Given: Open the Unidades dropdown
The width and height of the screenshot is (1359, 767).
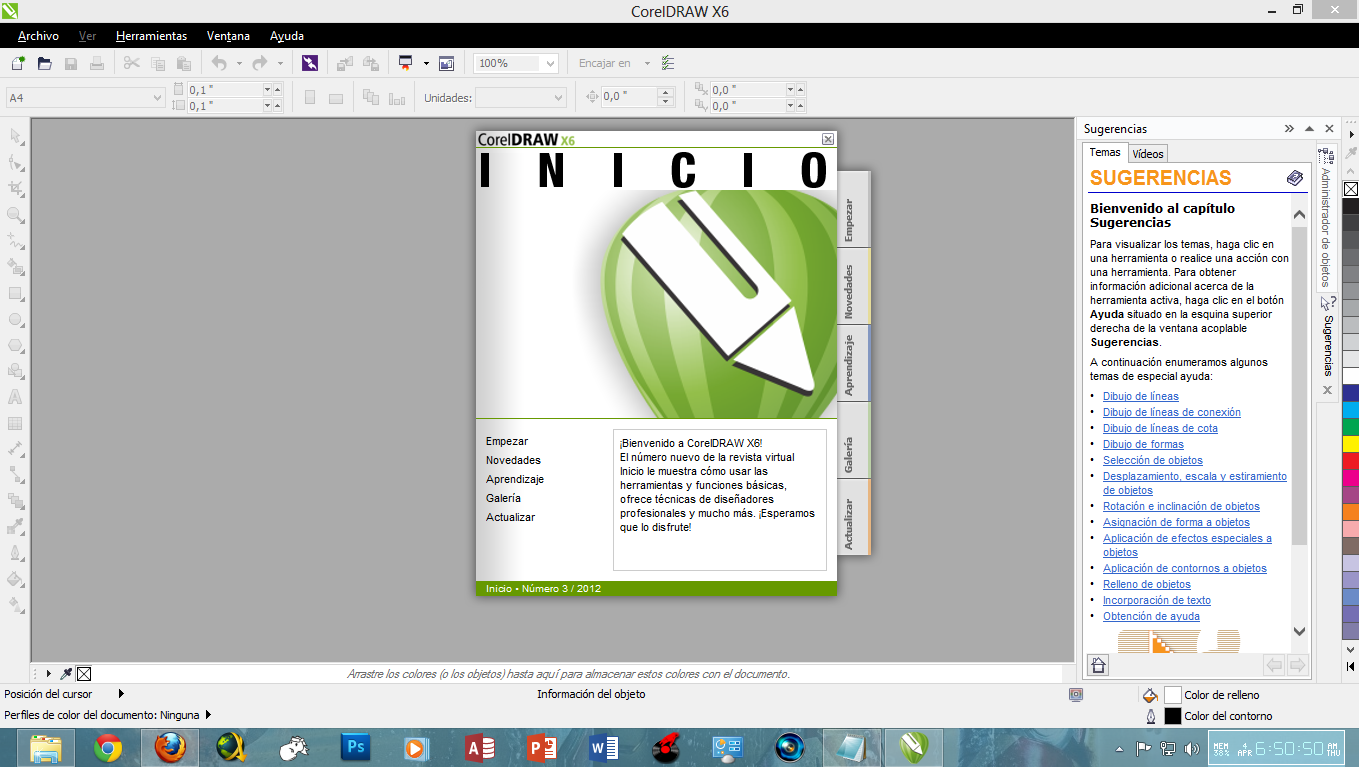Looking at the screenshot, I should click(558, 98).
